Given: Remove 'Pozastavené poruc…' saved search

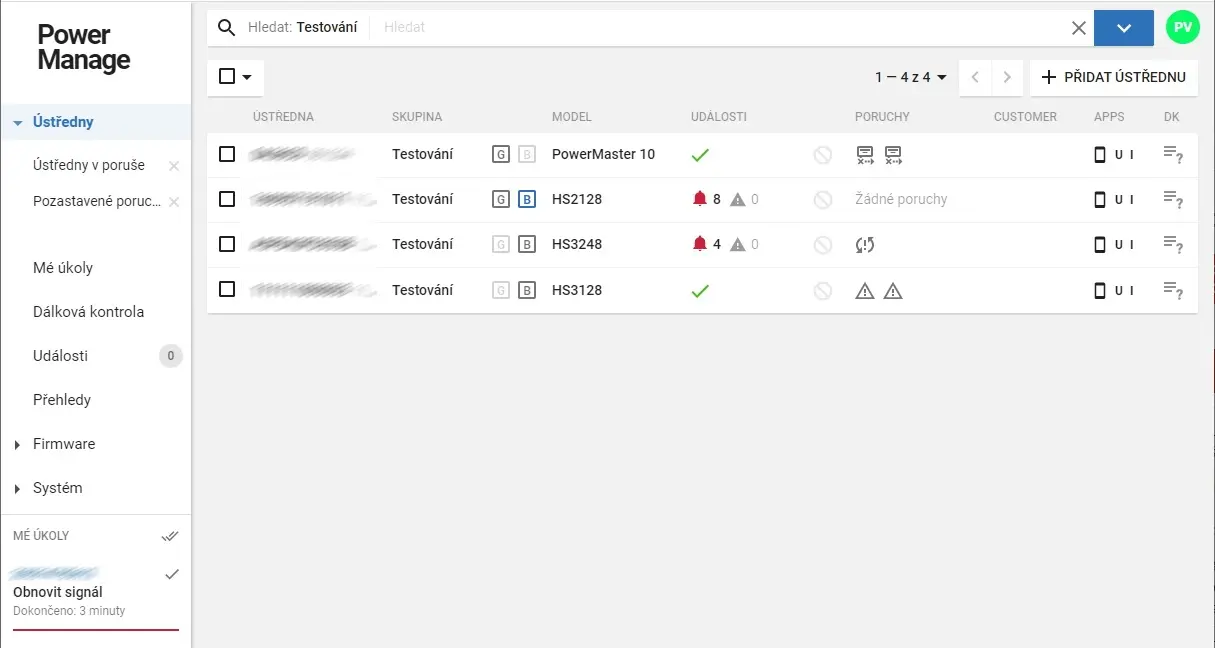Looking at the screenshot, I should click(x=174, y=202).
